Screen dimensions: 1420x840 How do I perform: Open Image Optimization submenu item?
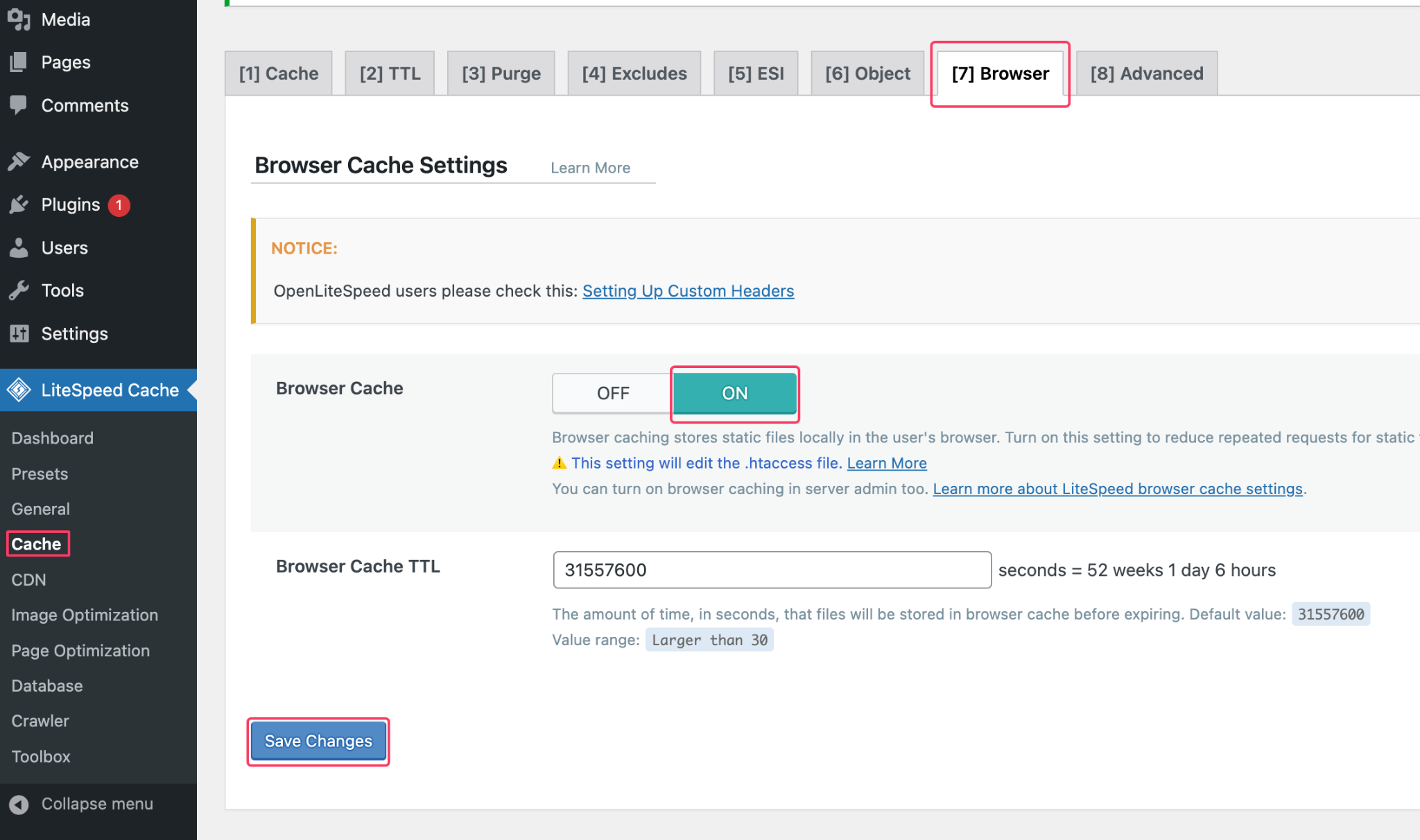coord(85,615)
